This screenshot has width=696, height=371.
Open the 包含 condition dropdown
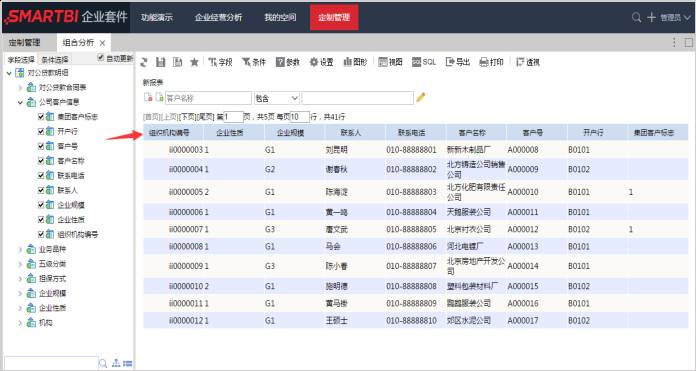coord(277,98)
